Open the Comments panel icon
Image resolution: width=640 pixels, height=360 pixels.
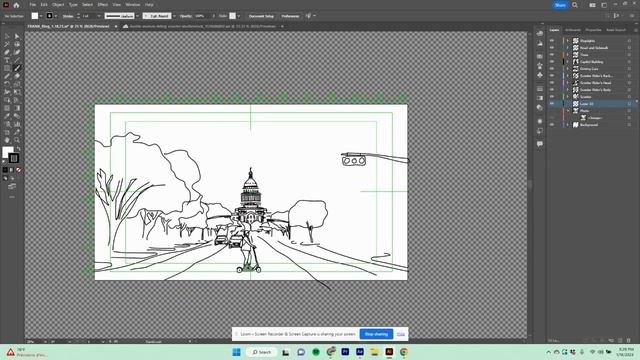tap(540, 144)
